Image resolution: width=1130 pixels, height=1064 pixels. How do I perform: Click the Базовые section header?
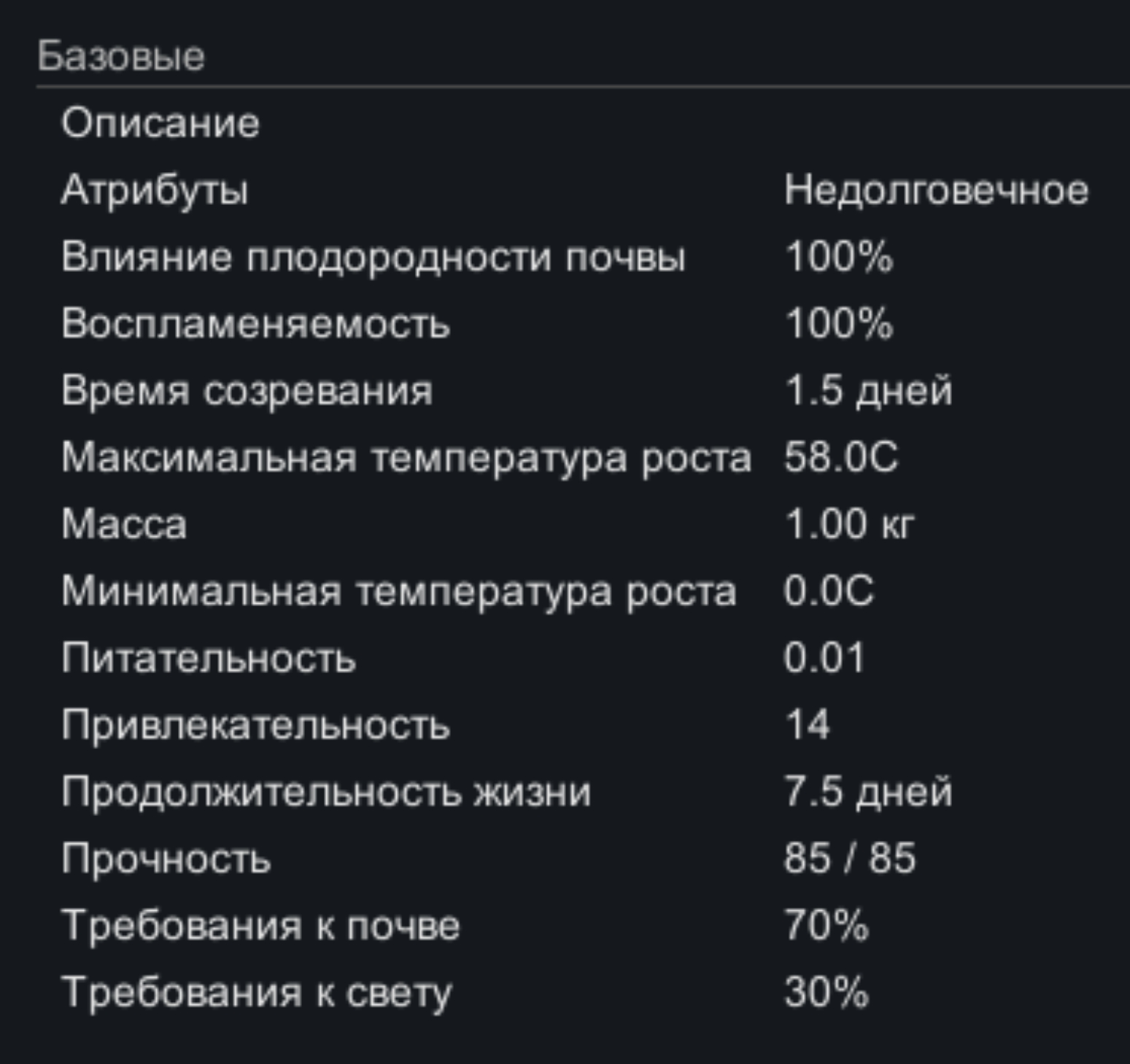coord(121,56)
